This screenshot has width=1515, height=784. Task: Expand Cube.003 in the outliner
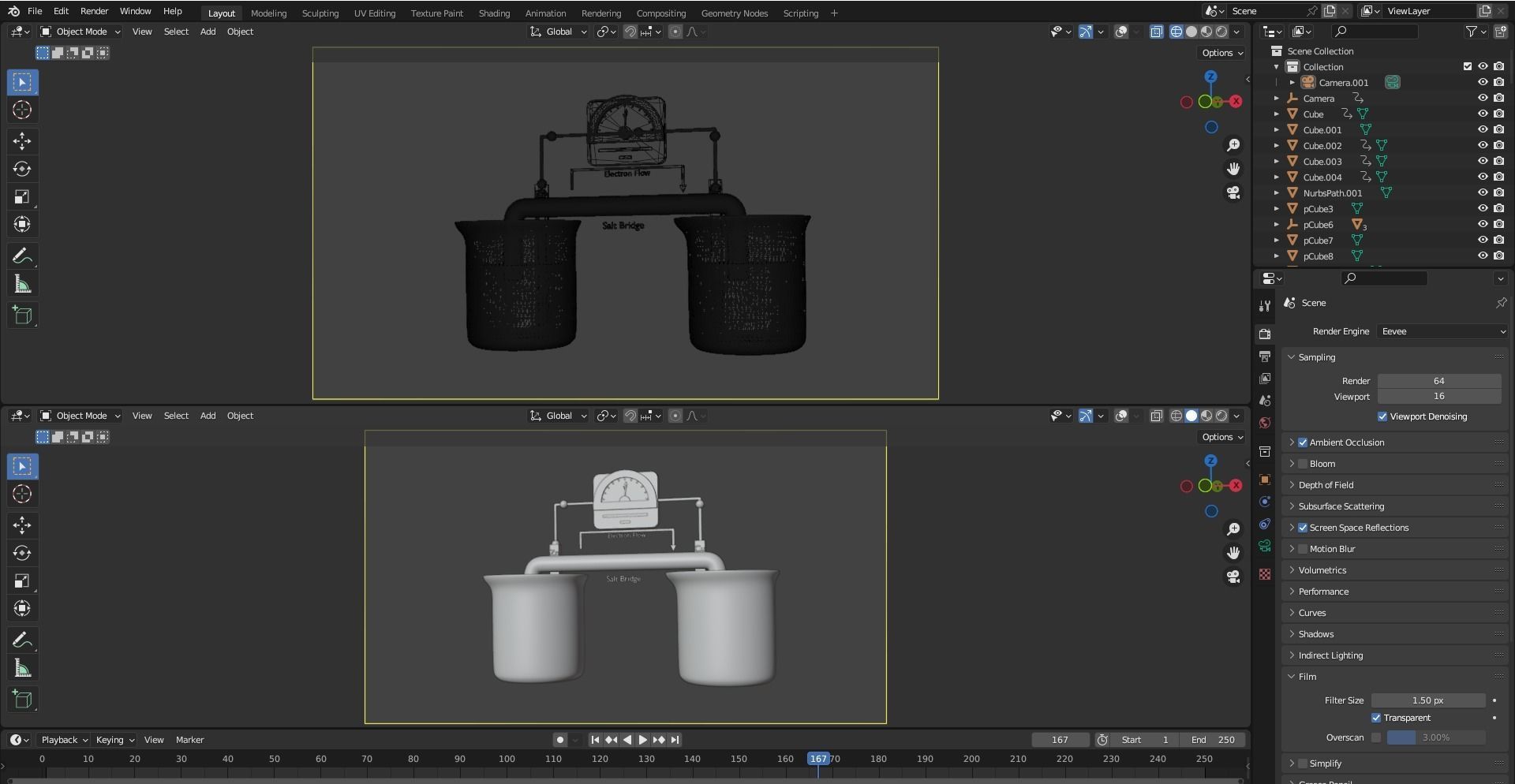click(1277, 161)
